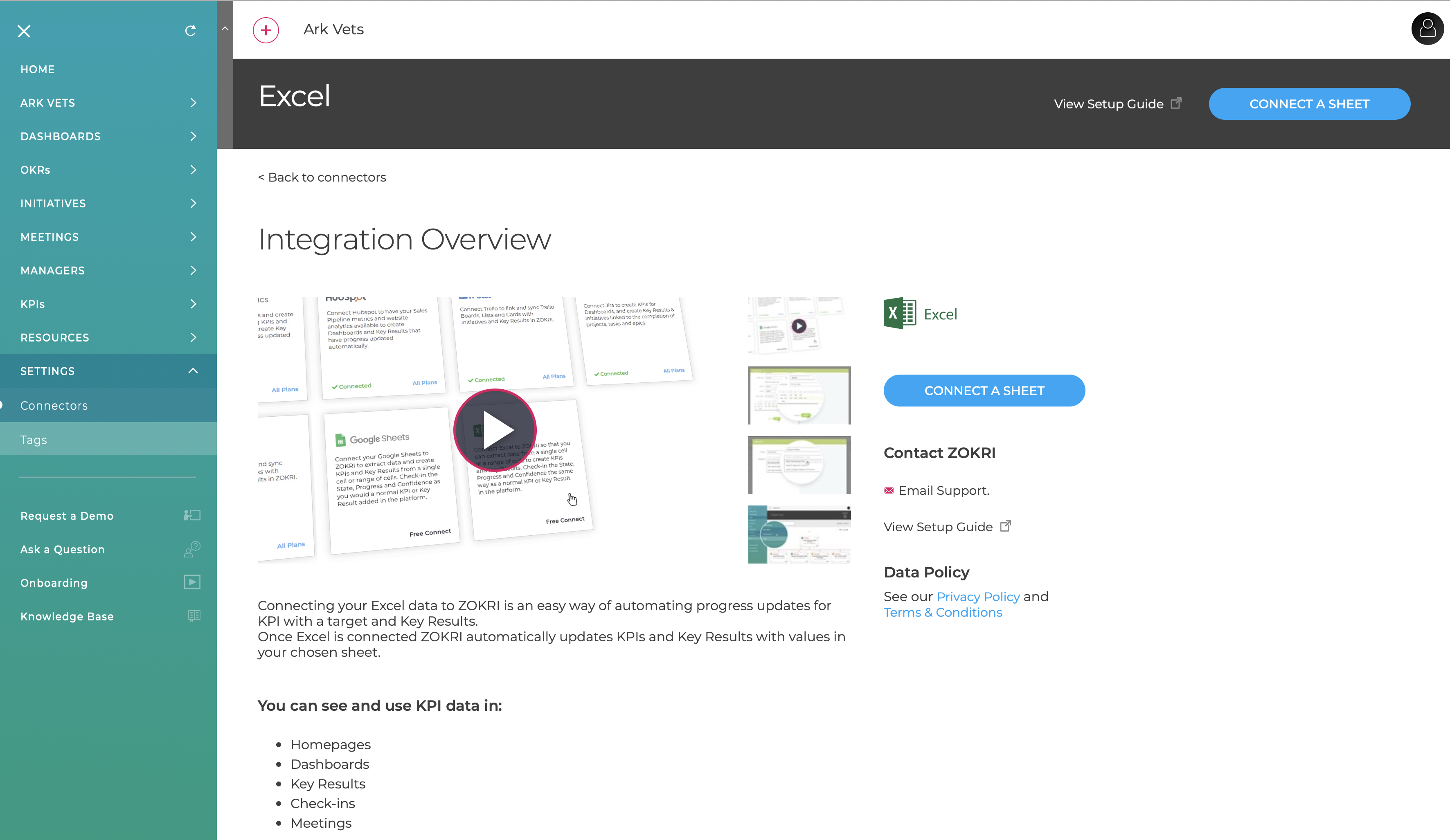Viewport: 1450px width, 840px height.
Task: Expand the OKRs menu chevron
Action: point(194,170)
